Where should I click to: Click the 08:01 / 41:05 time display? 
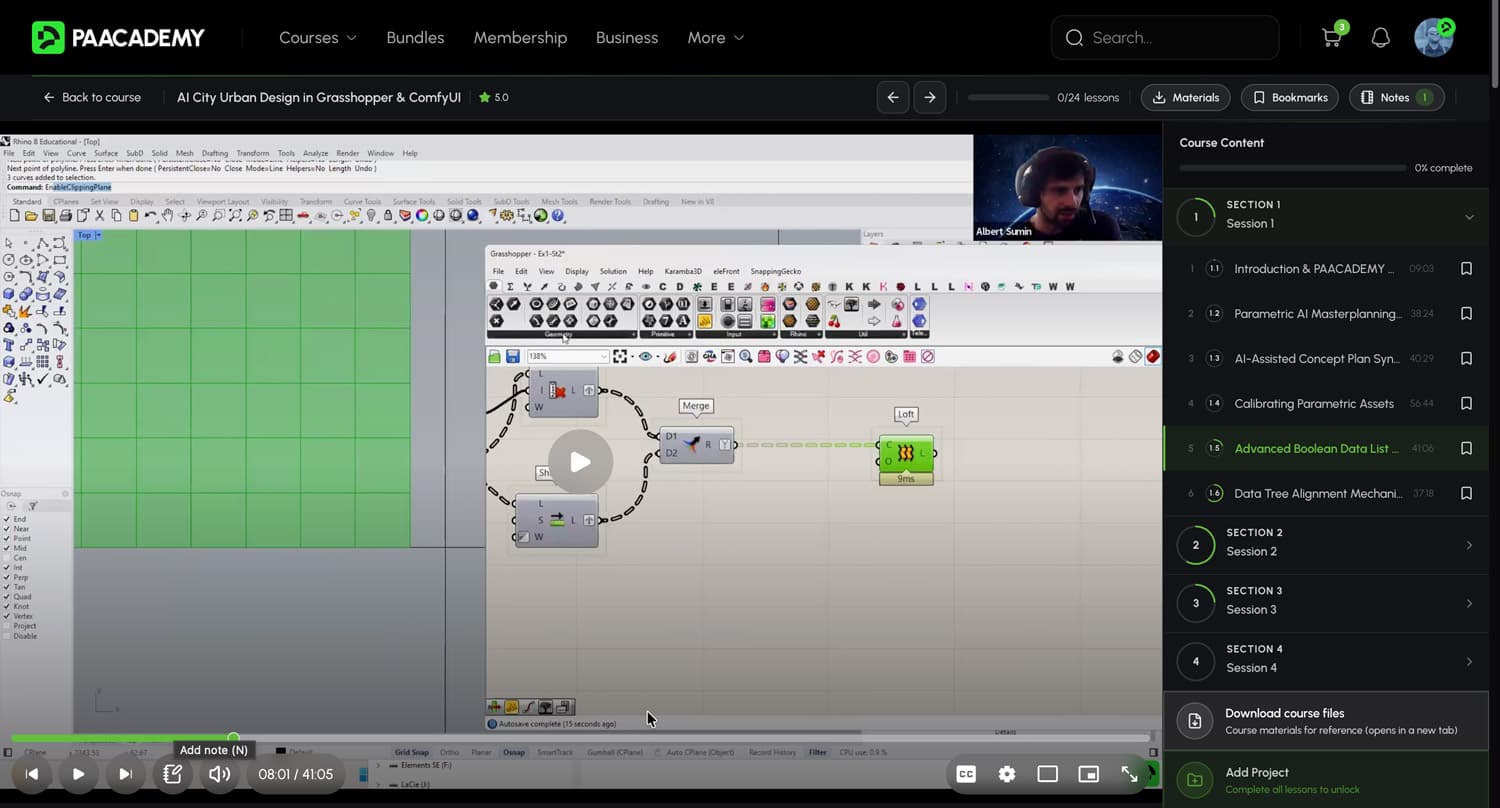pos(296,774)
